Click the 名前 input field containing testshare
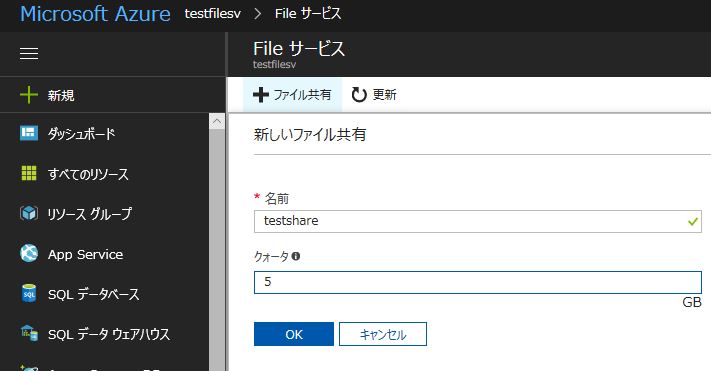The width and height of the screenshot is (711, 371). tap(477, 221)
